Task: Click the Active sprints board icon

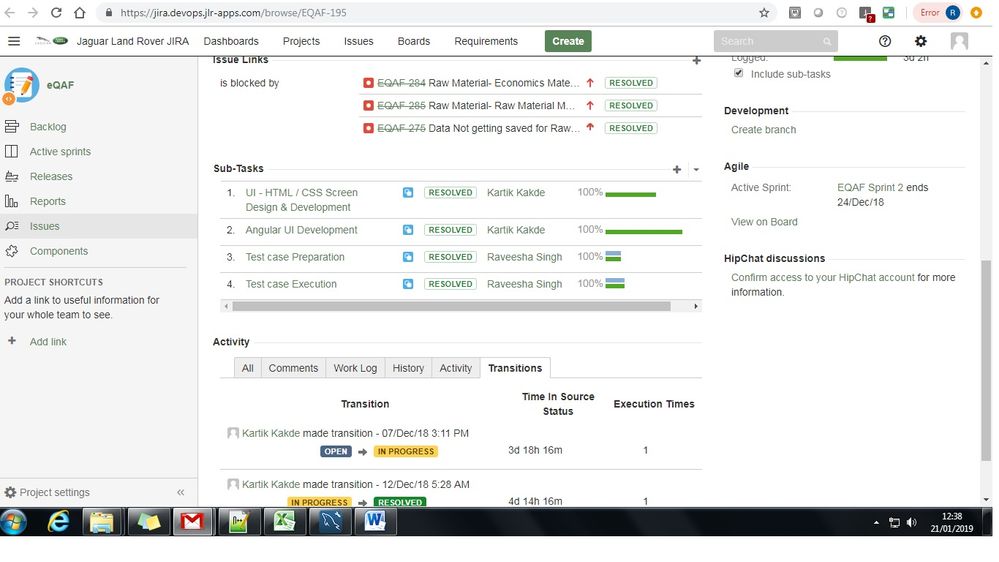Action: (x=11, y=151)
